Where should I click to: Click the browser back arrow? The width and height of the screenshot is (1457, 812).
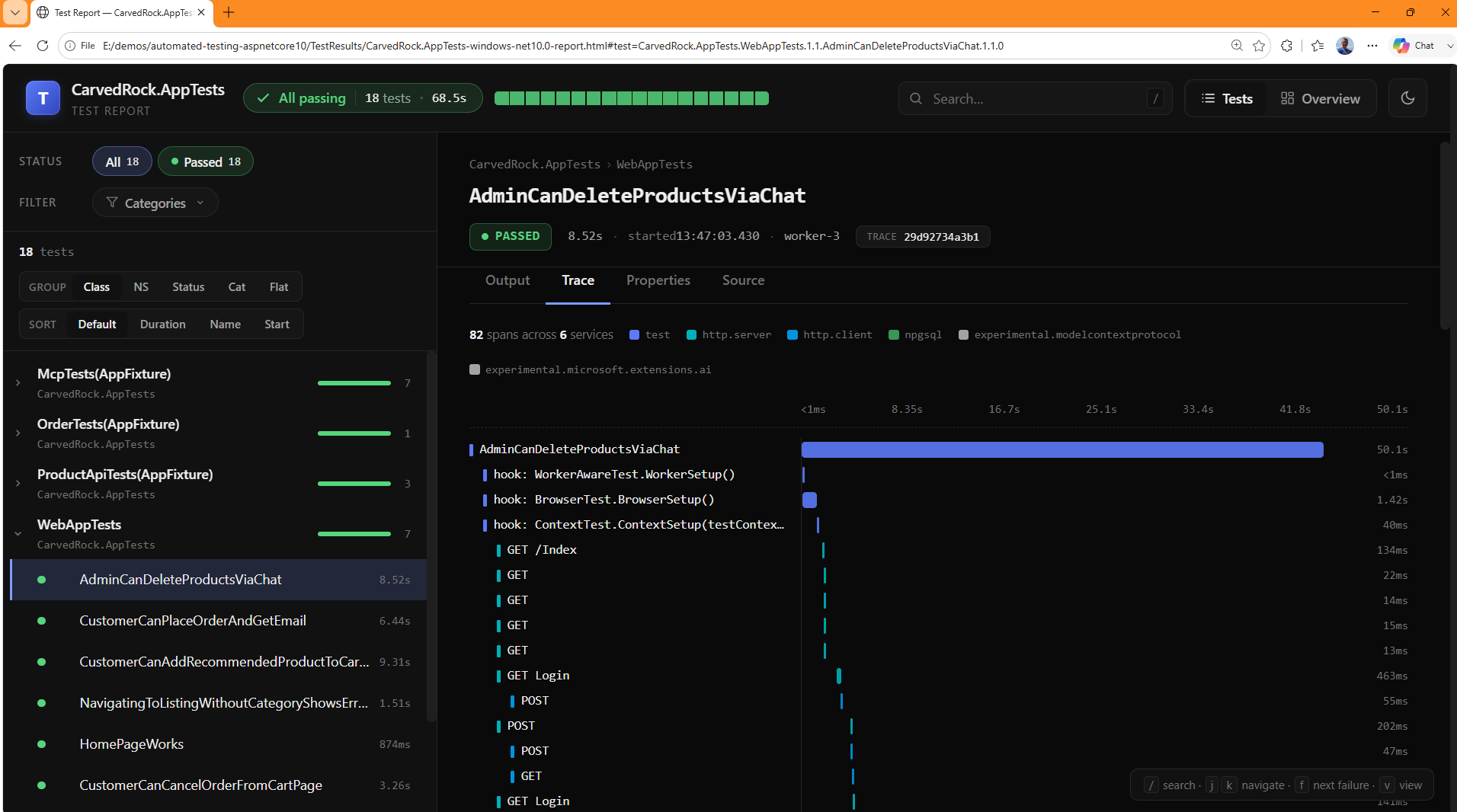click(x=15, y=46)
